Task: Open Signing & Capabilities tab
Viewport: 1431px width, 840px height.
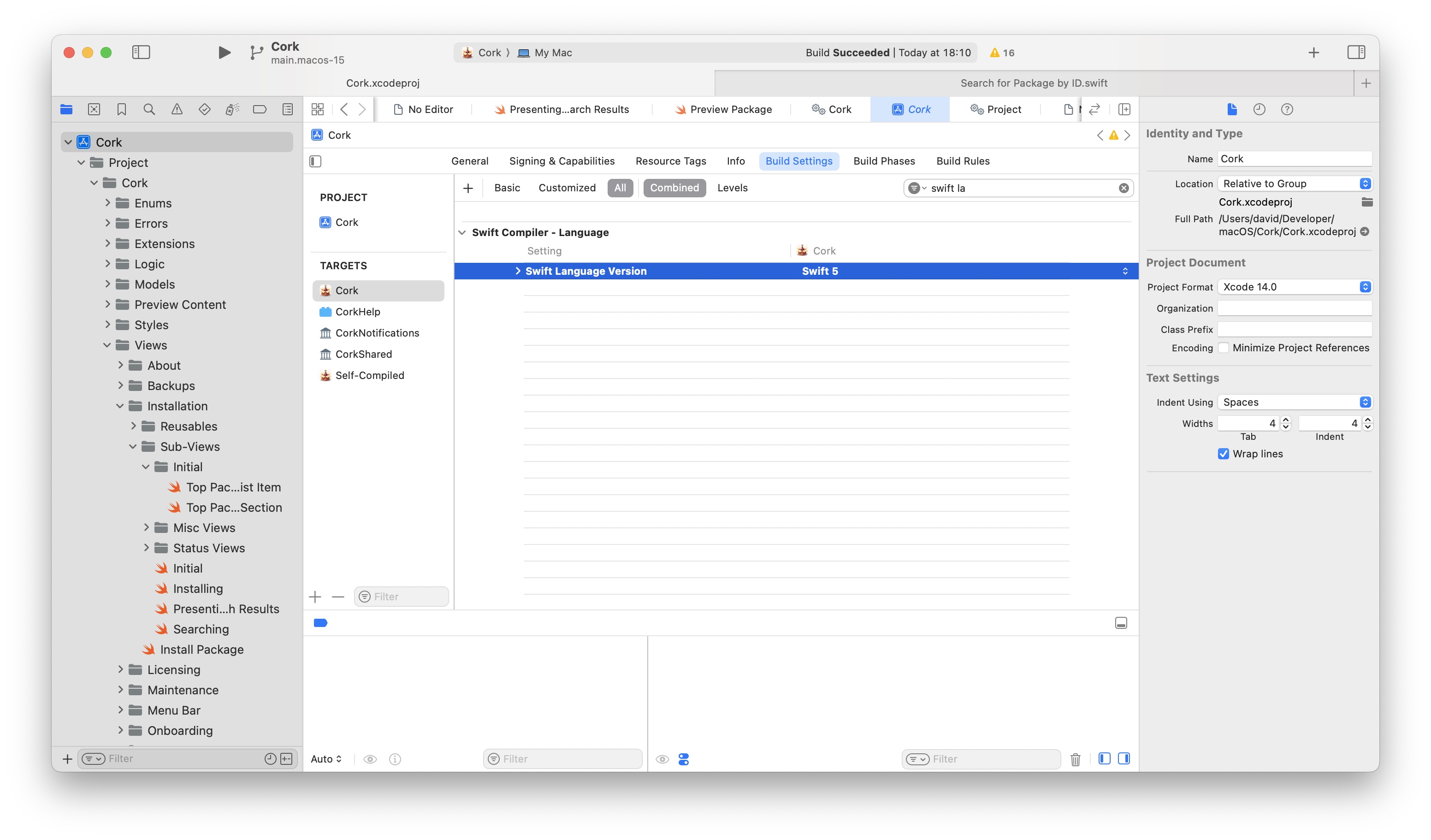Action: click(562, 161)
